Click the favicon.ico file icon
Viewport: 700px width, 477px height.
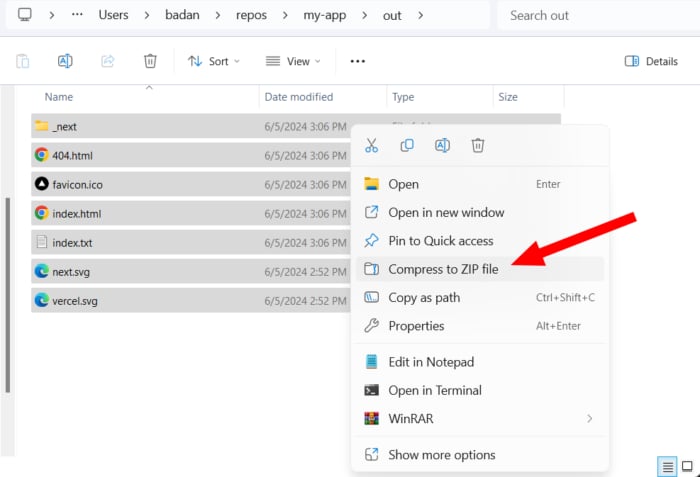pos(42,184)
